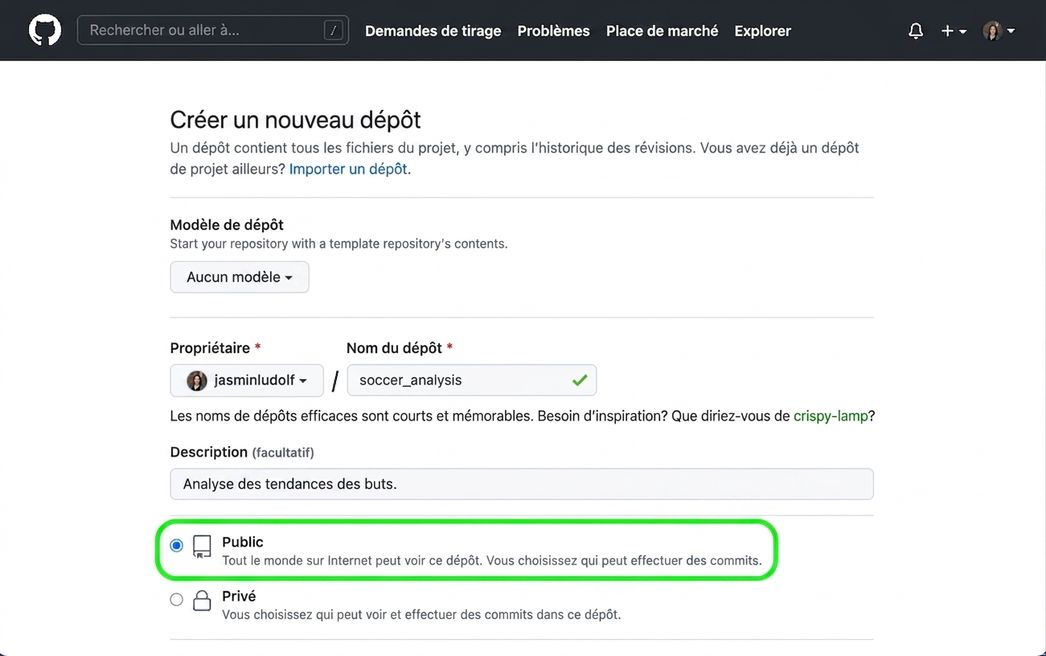Click the private lock icon
1046x656 pixels.
201,601
